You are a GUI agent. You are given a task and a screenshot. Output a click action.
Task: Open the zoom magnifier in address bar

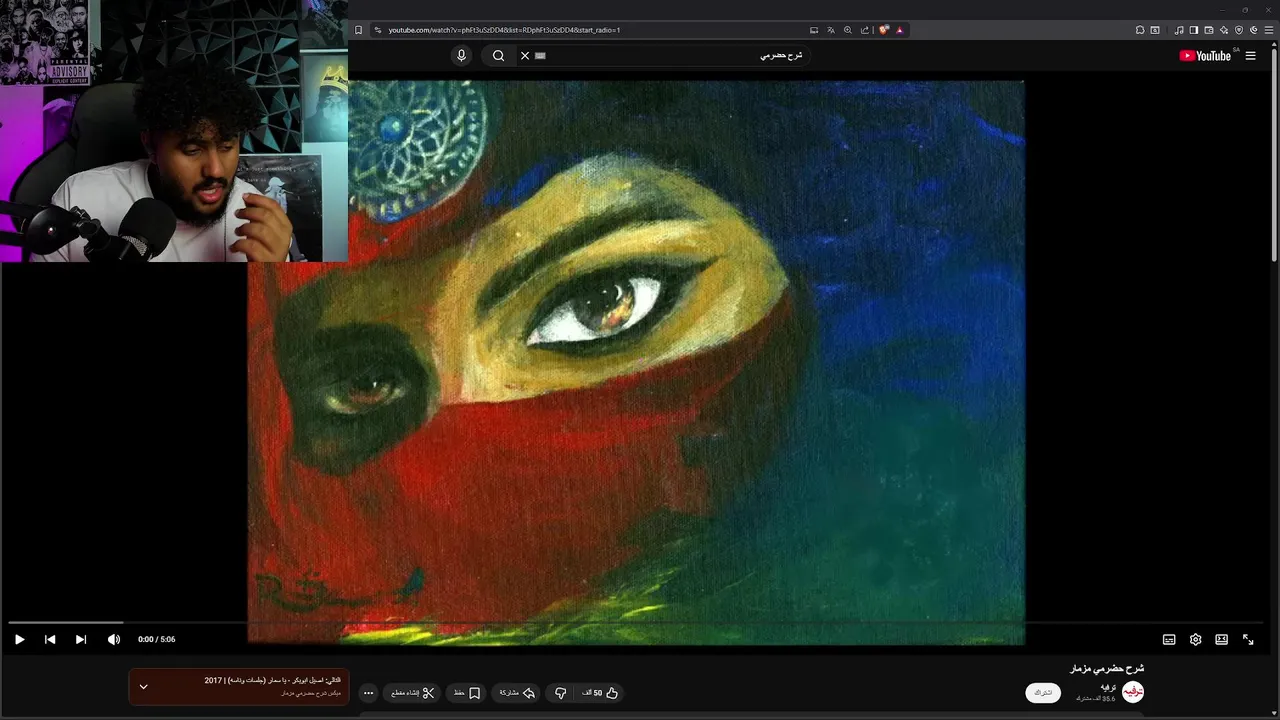tap(848, 30)
